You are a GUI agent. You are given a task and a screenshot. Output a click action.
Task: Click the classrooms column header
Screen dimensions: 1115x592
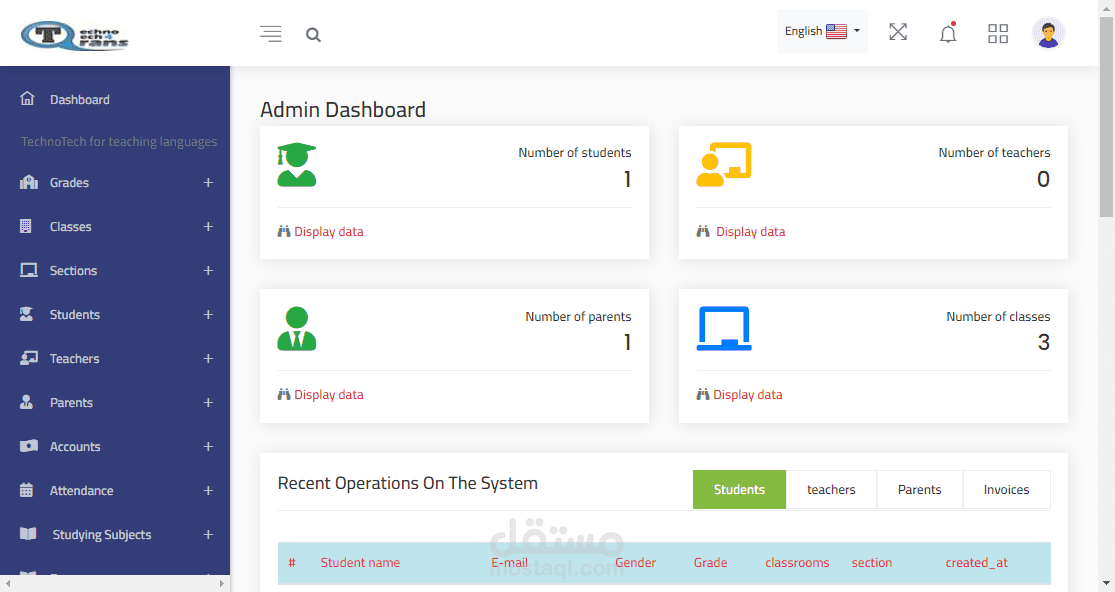point(797,563)
